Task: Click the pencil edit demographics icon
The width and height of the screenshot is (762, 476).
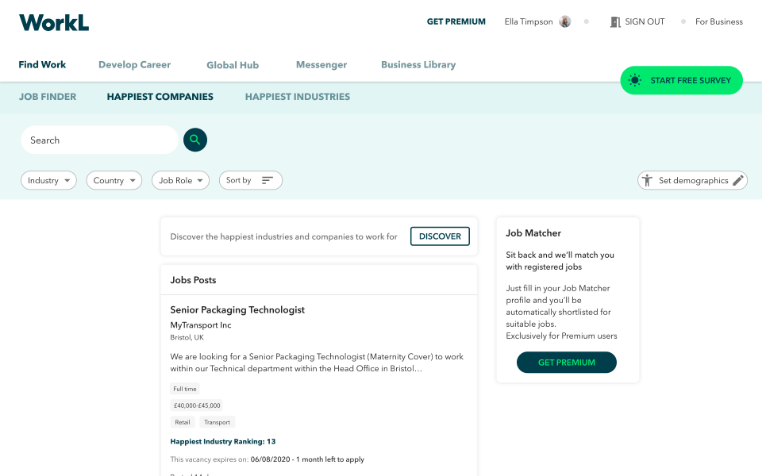Action: pyautogui.click(x=738, y=181)
